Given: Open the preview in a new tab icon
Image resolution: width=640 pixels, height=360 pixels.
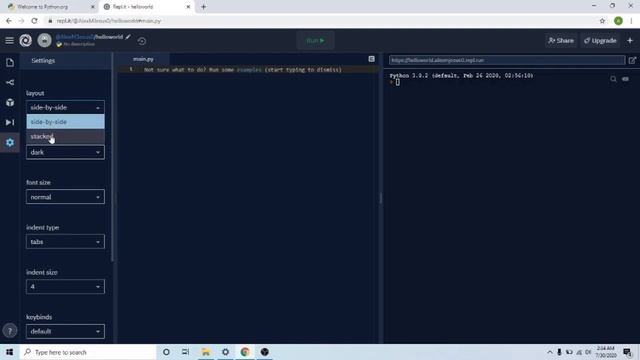Looking at the screenshot, I should tap(632, 60).
